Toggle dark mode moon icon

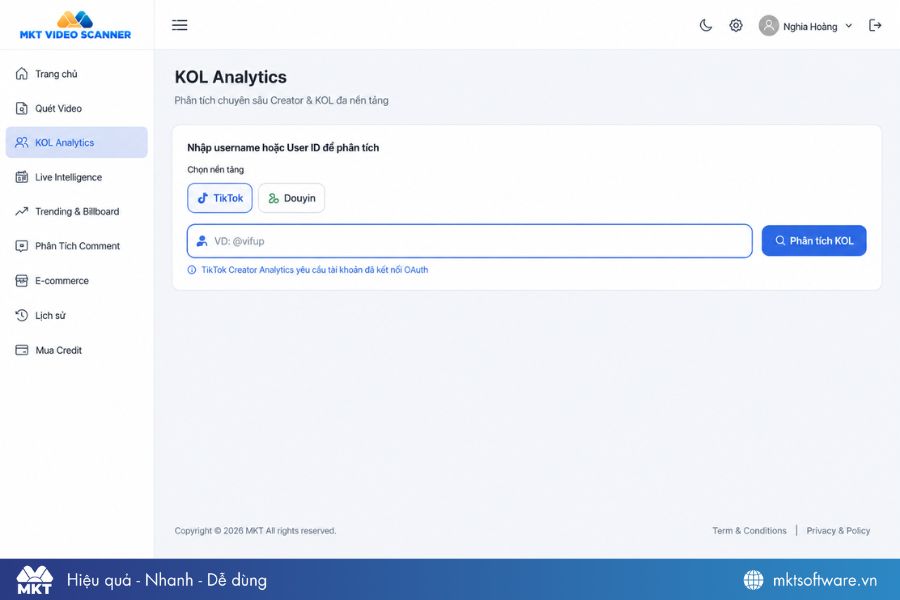705,25
